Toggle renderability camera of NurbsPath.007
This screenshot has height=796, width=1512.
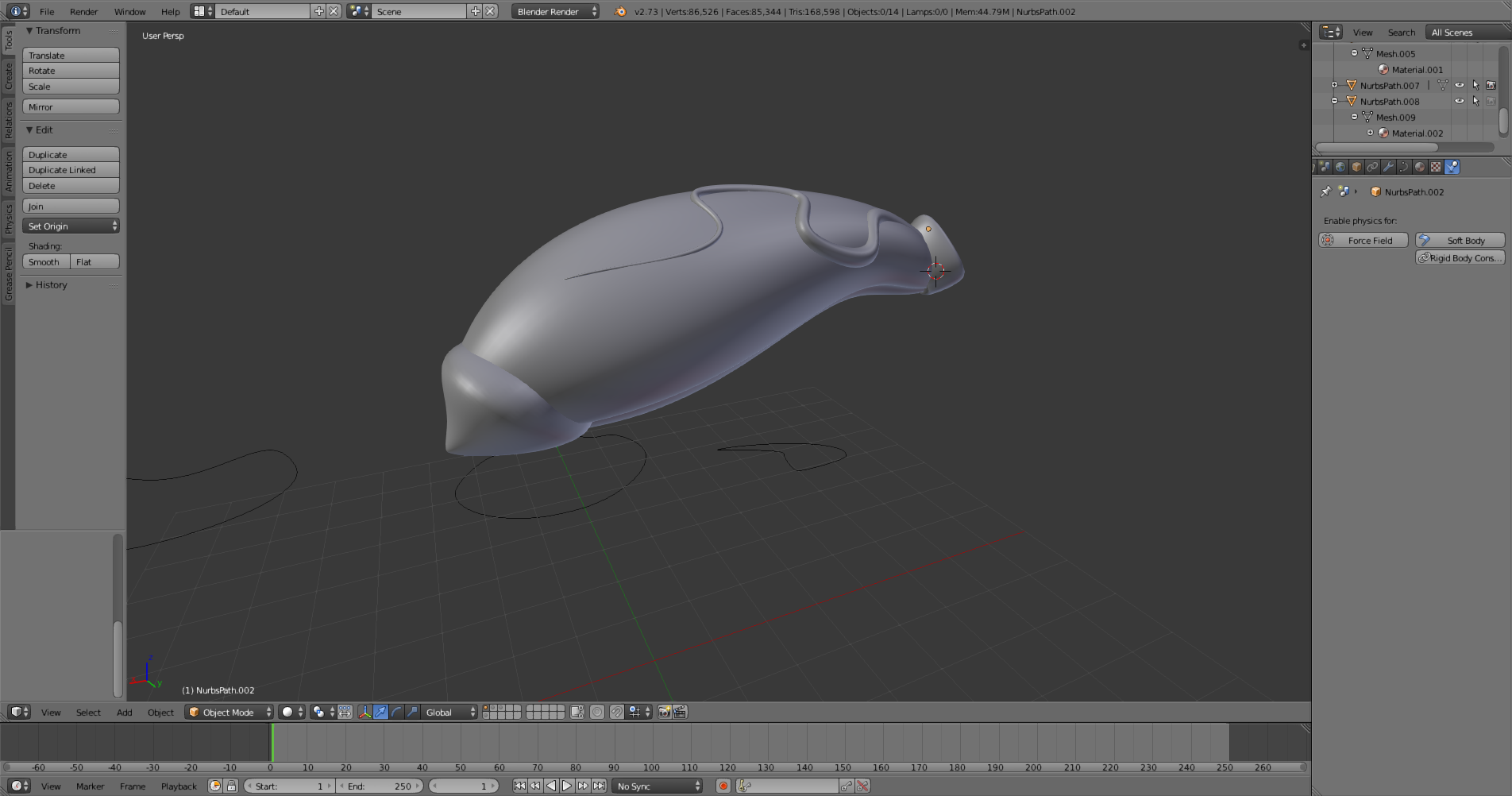click(1491, 85)
